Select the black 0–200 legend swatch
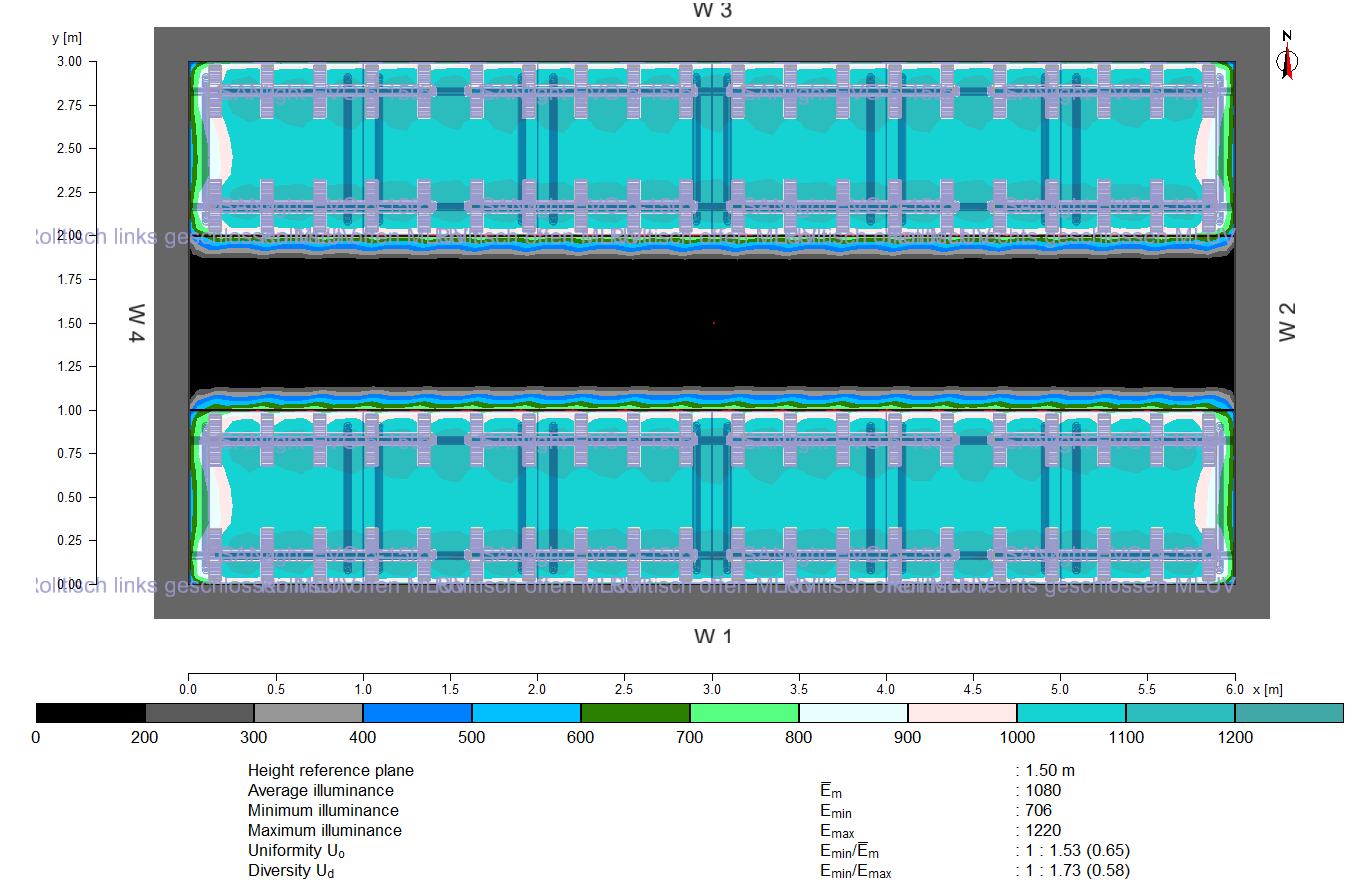Viewport: 1367px width, 886px height. pyautogui.click(x=91, y=713)
